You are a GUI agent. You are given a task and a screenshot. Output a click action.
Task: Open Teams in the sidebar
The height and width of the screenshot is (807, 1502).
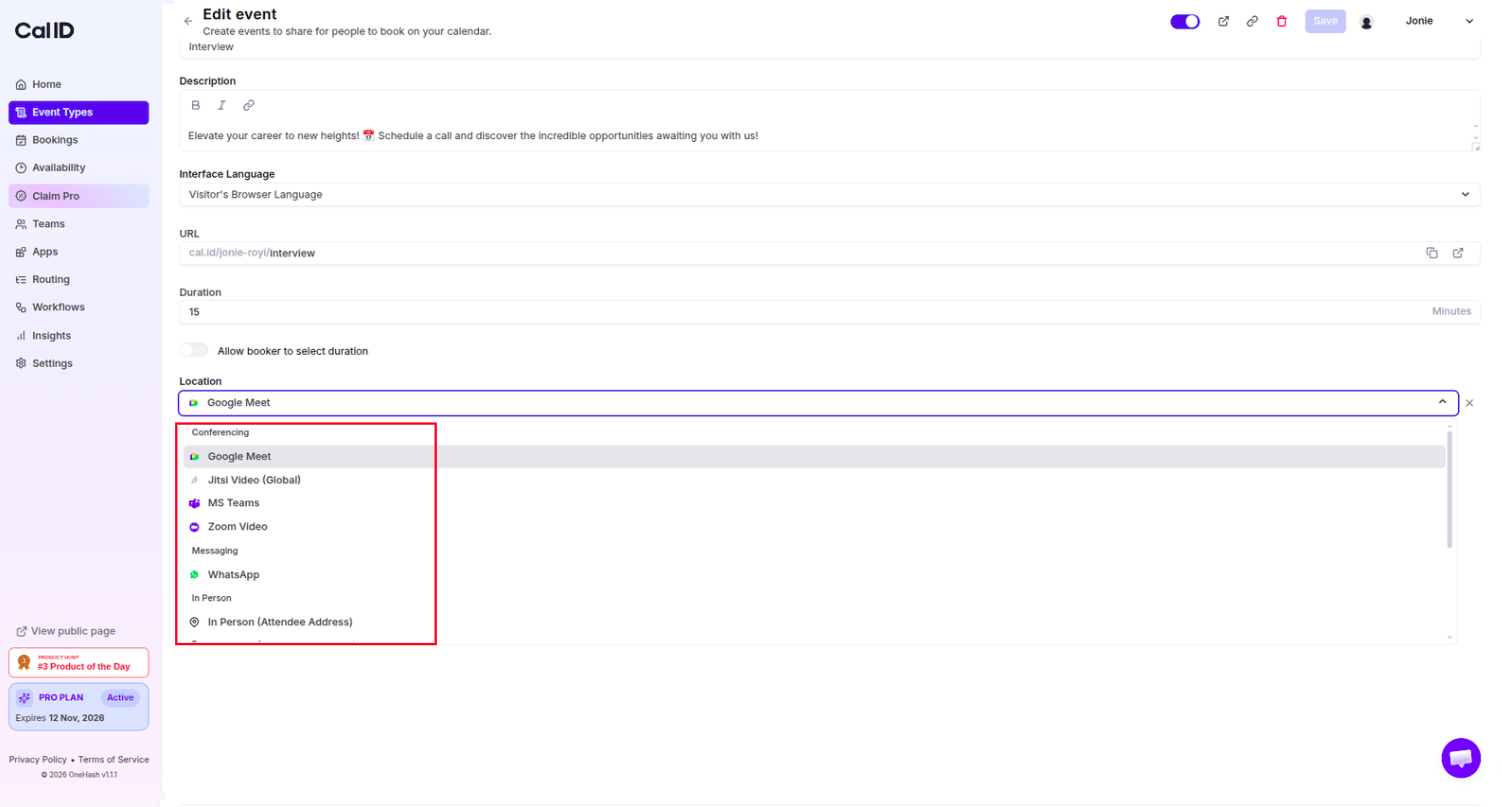point(79,224)
